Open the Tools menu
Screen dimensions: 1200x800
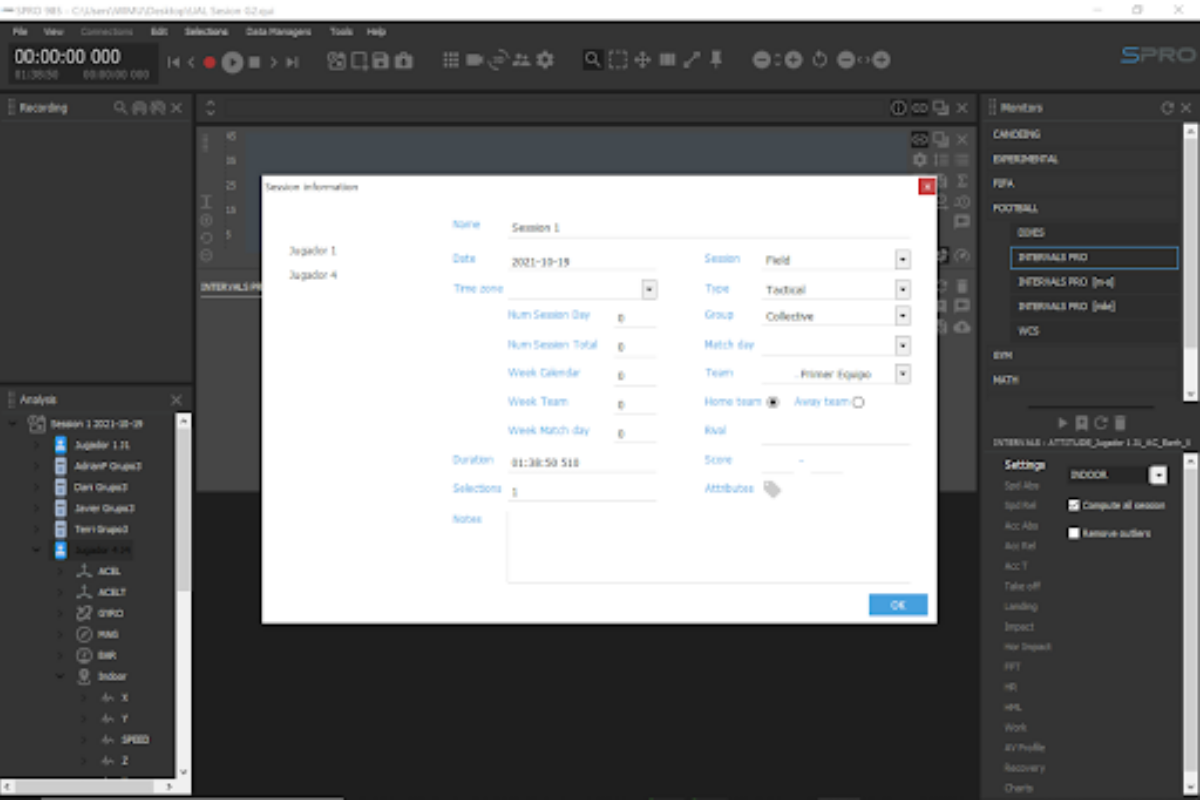pos(341,31)
